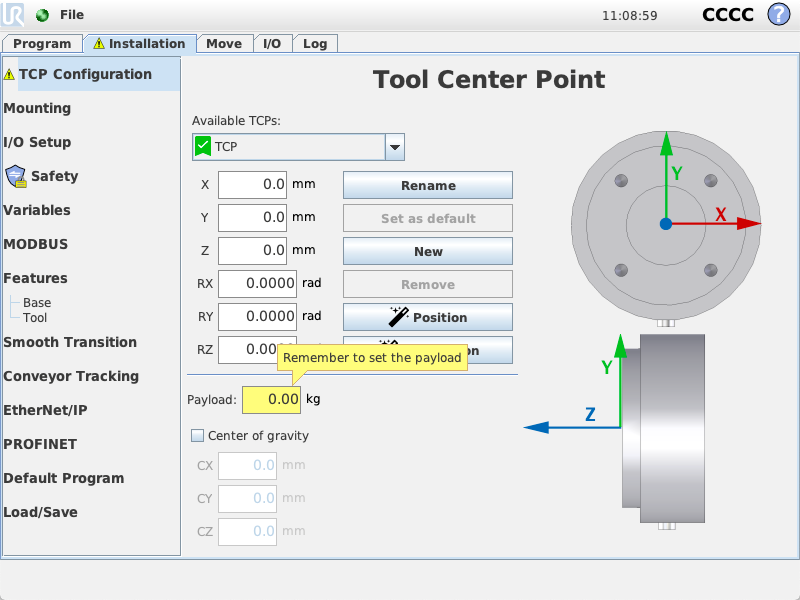Image resolution: width=800 pixels, height=600 pixels.
Task: Click the Safety shield icon
Action: 15,176
